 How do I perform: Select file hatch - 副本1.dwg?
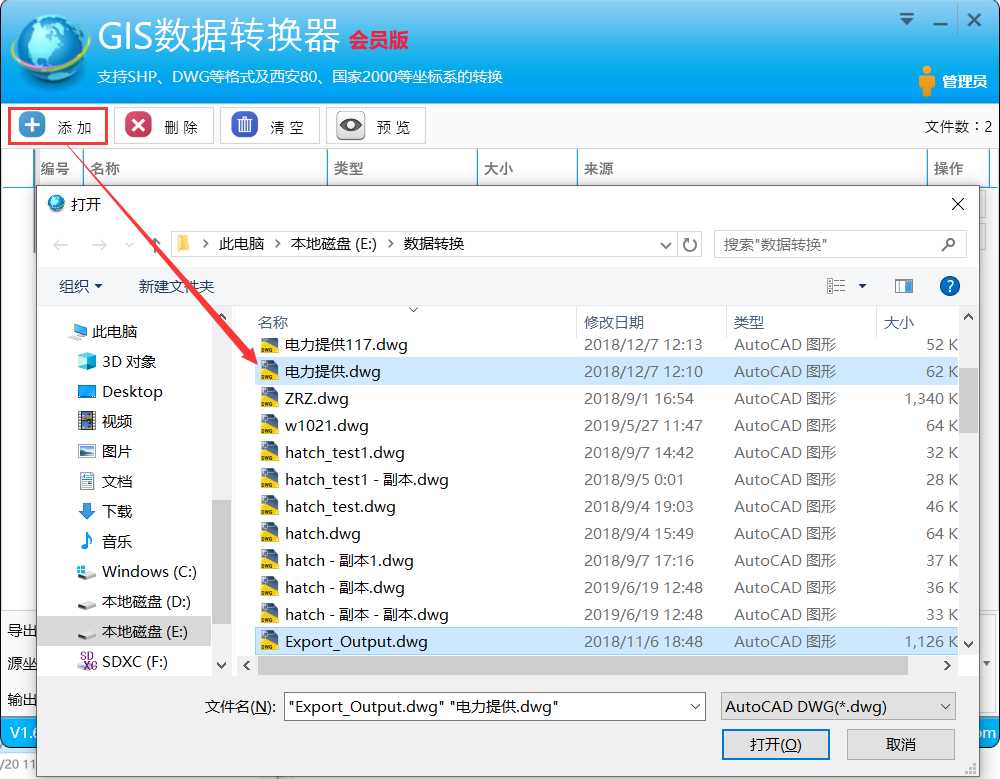pyautogui.click(x=606, y=561)
